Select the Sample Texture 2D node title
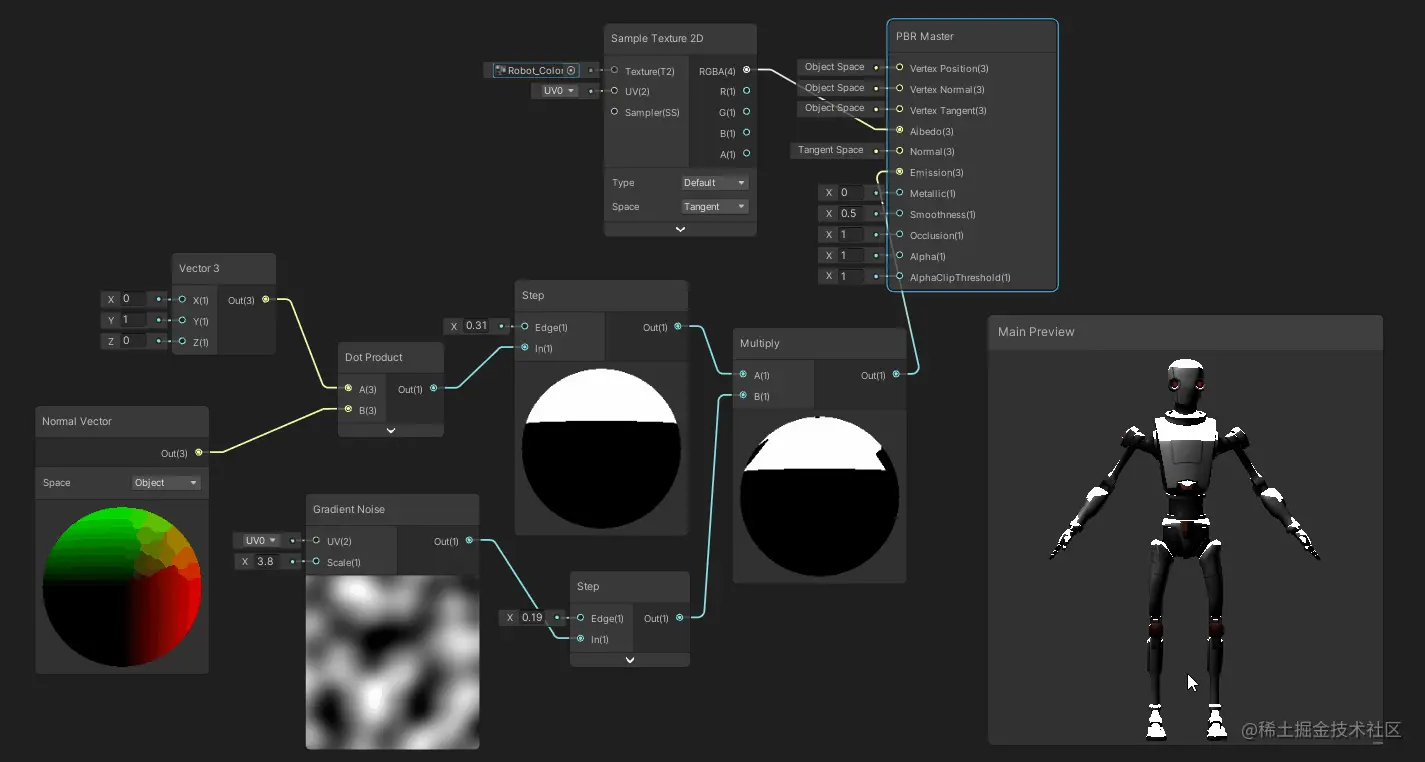Image resolution: width=1425 pixels, height=762 pixels. pos(657,38)
